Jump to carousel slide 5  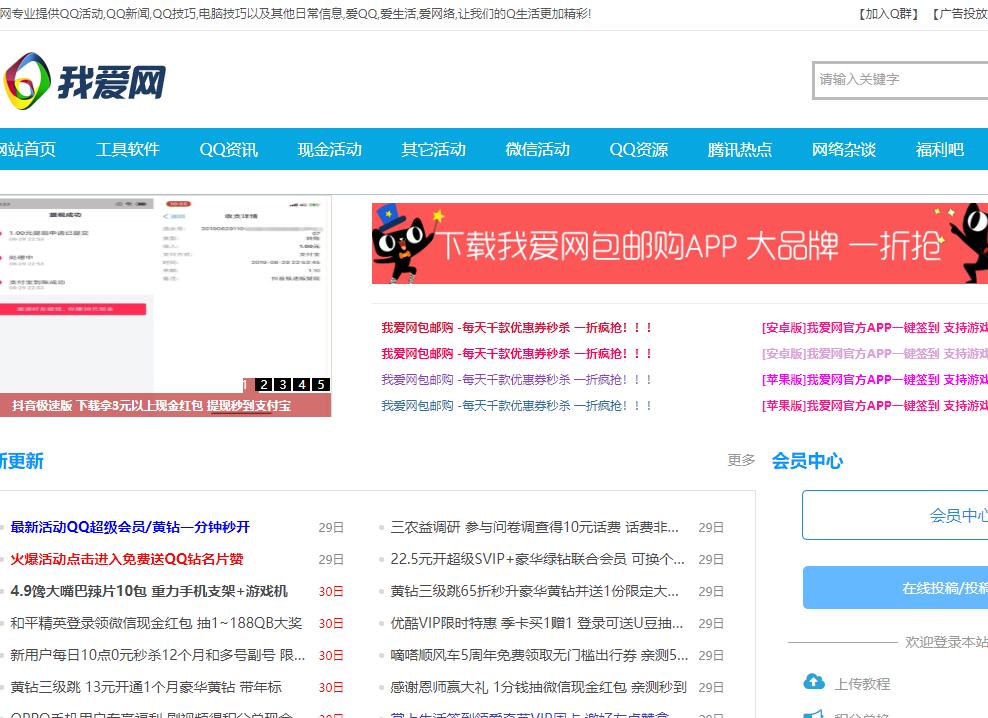(x=320, y=384)
